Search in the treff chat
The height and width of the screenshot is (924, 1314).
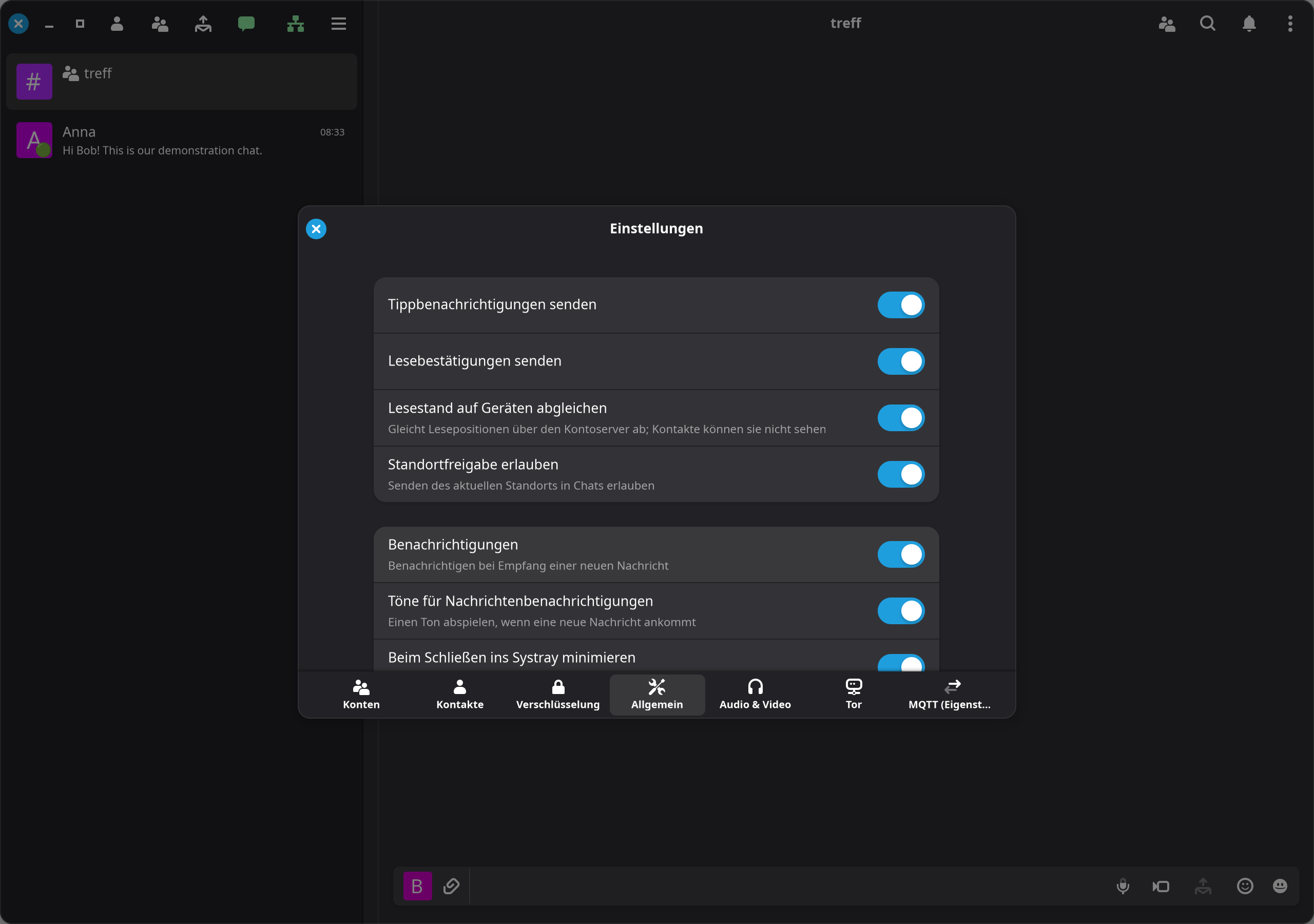(1208, 24)
